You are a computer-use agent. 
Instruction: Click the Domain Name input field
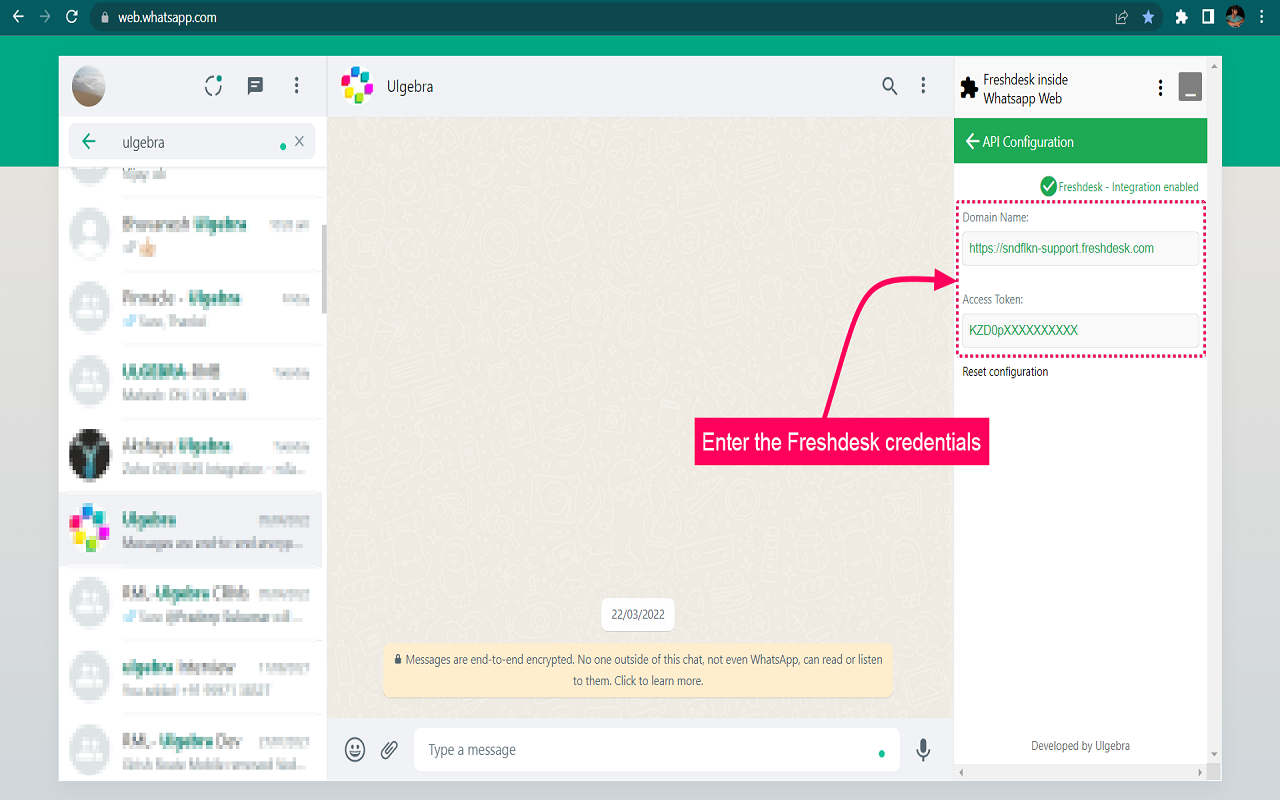[1080, 248]
